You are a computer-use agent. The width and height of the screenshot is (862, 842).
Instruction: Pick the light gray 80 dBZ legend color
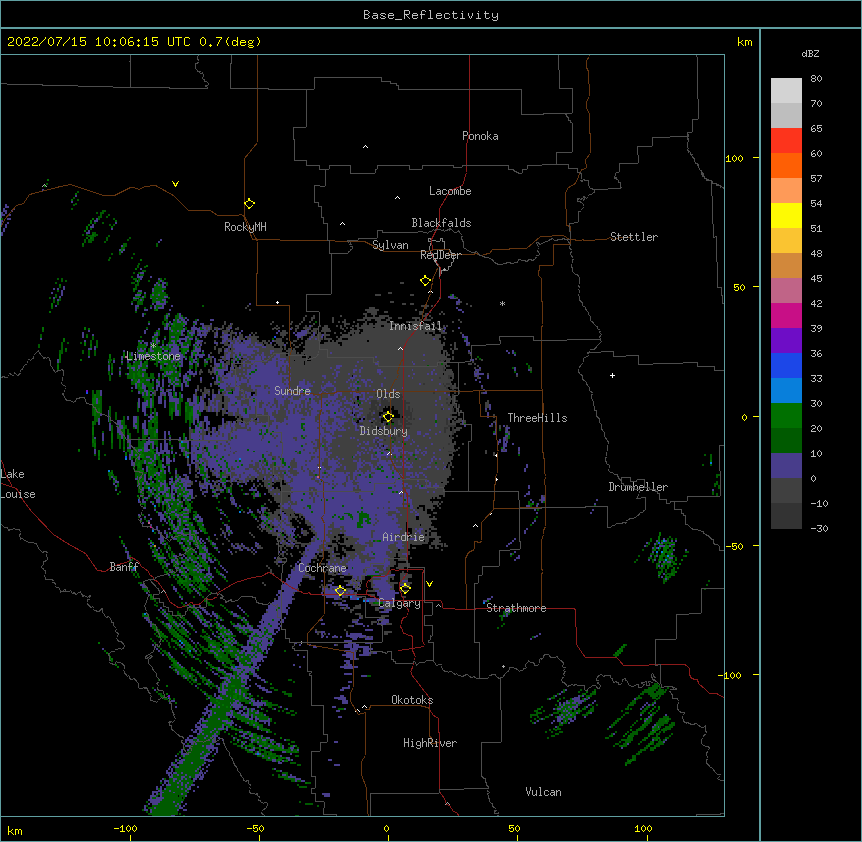tap(786, 91)
